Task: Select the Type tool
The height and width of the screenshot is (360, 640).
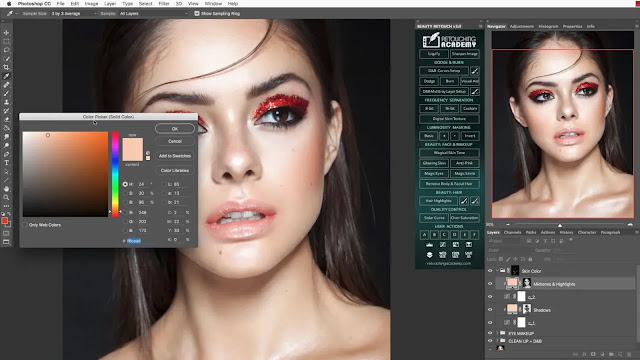Action: point(6,163)
